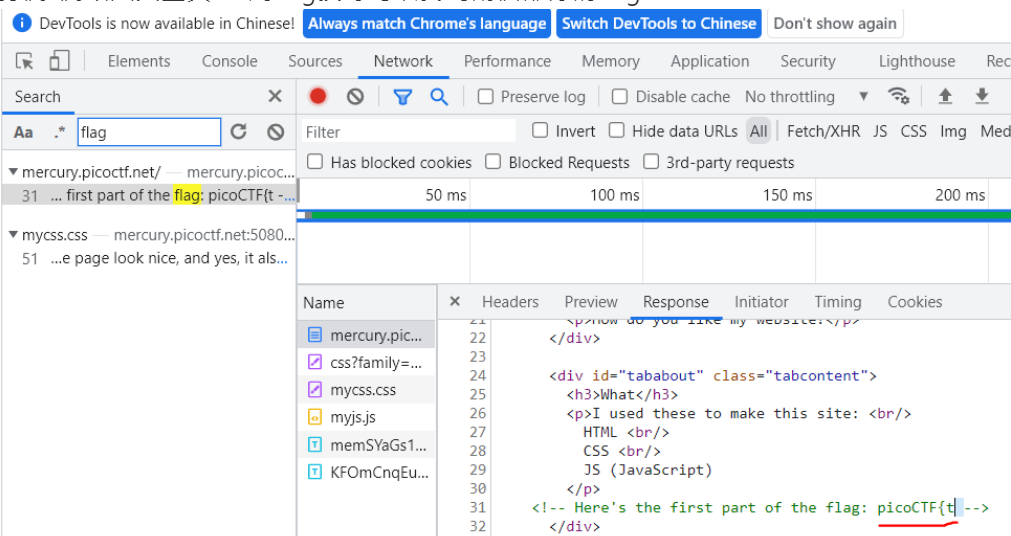This screenshot has width=1011, height=536.
Task: Close the Search panel
Action: 275,96
